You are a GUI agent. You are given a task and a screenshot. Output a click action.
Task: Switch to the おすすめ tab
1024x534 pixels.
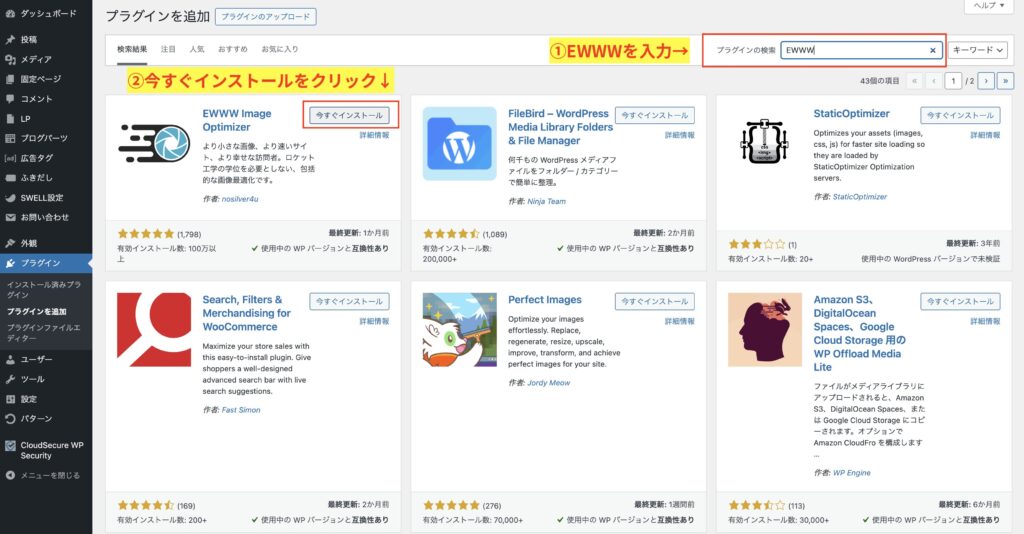click(x=232, y=49)
